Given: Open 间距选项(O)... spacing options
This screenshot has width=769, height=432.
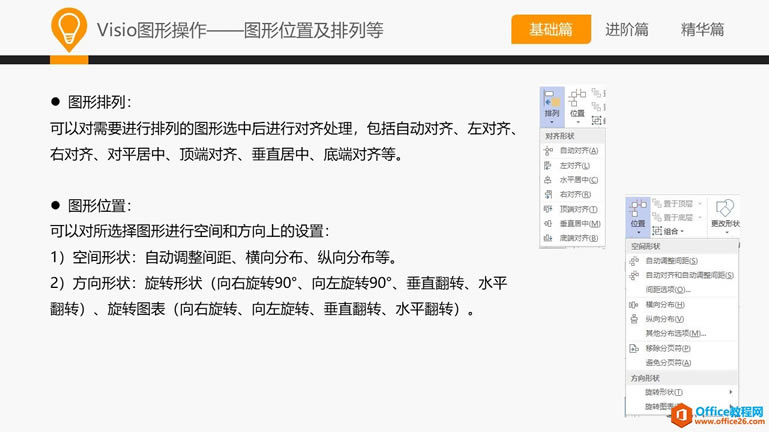Looking at the screenshot, I should [x=682, y=290].
